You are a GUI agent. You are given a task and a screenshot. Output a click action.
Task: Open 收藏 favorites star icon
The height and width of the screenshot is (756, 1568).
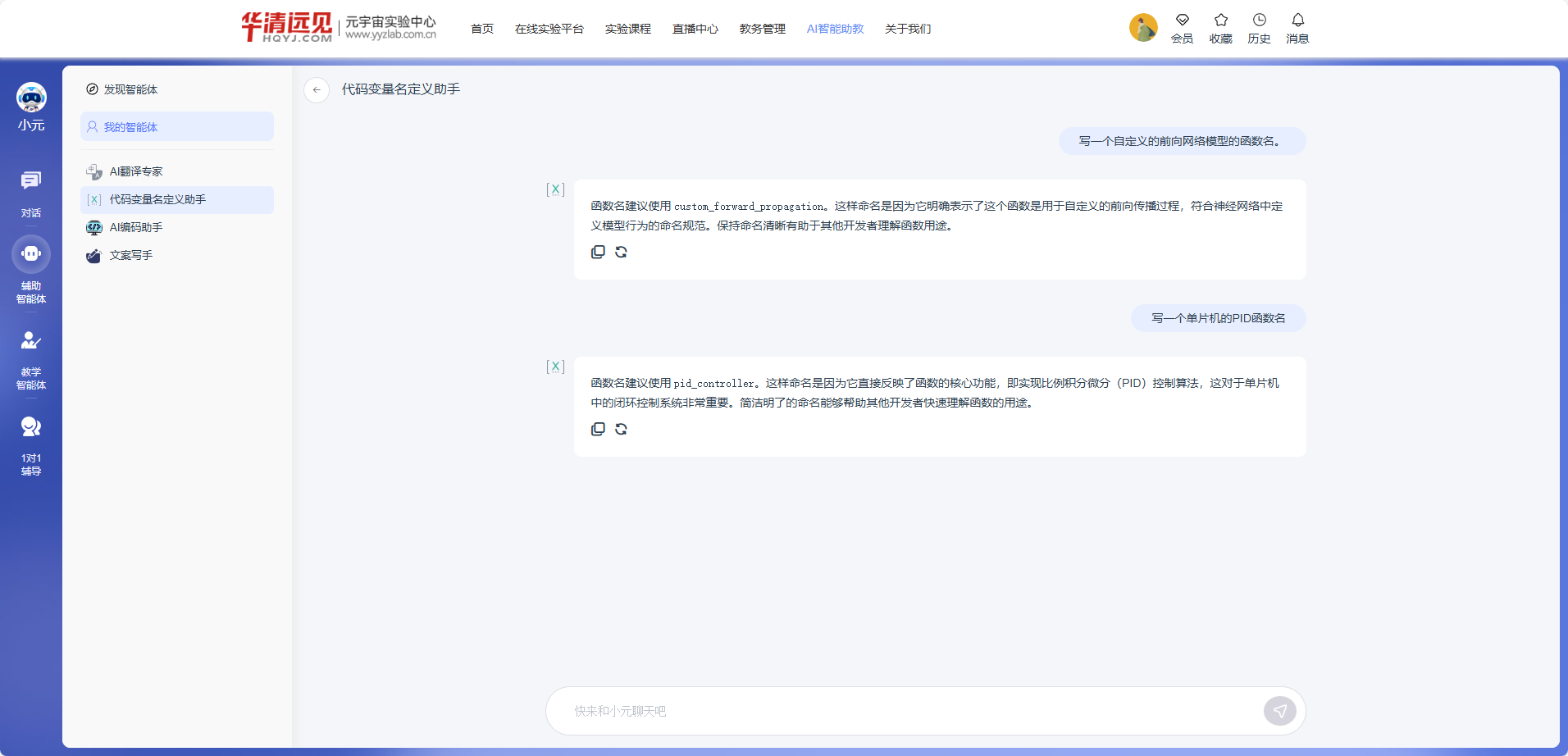1220,28
